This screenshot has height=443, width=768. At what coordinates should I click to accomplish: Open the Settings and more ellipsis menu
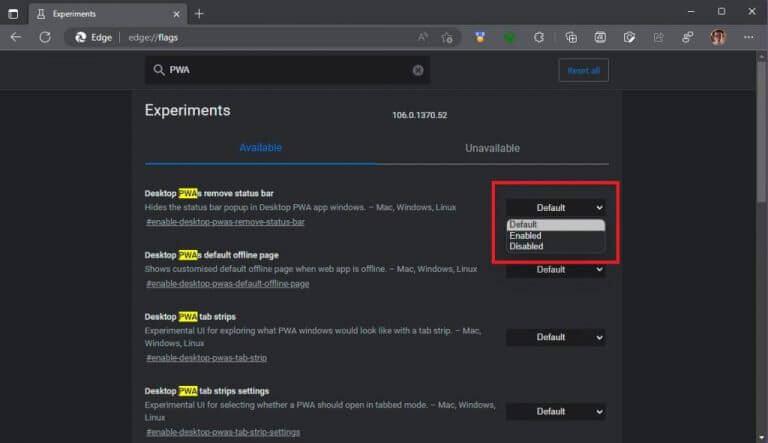[748, 37]
